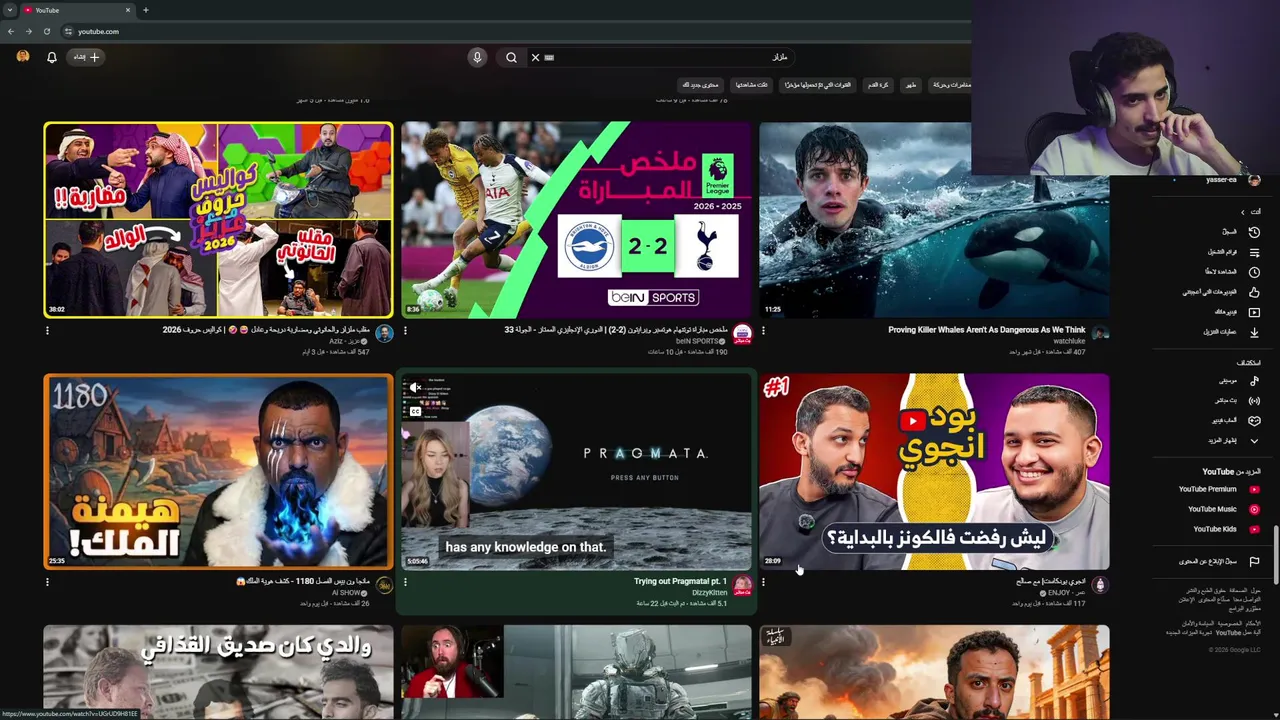This screenshot has width=1280, height=720.
Task: Open the Al SHOW channel avatar
Action: 384,585
